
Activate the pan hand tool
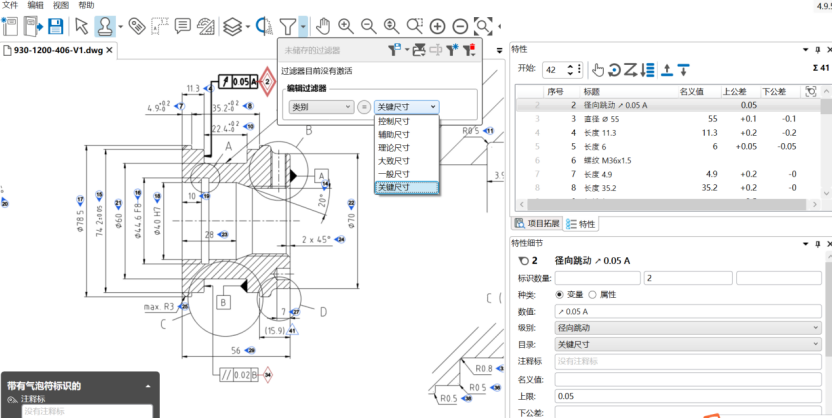[x=322, y=25]
